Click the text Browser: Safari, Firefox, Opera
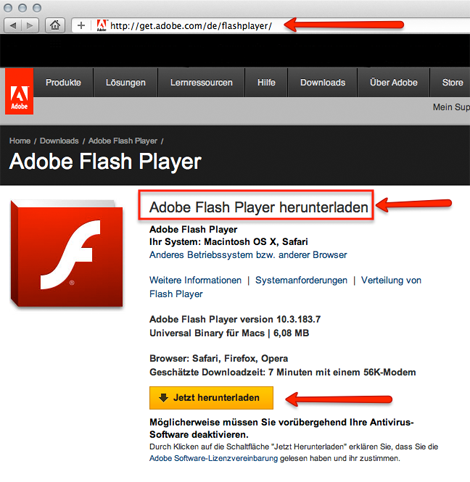 pyautogui.click(x=219, y=359)
